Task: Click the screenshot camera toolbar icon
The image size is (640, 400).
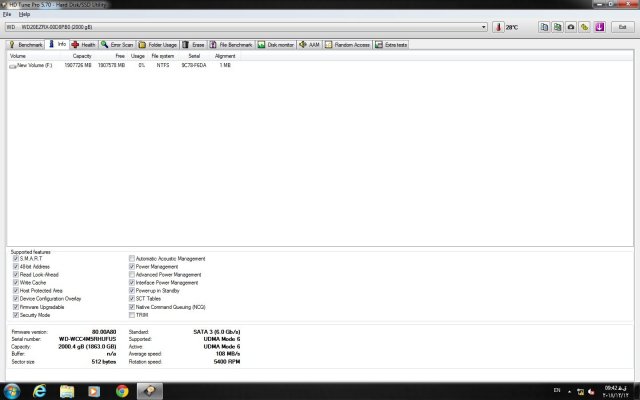Action: click(570, 27)
